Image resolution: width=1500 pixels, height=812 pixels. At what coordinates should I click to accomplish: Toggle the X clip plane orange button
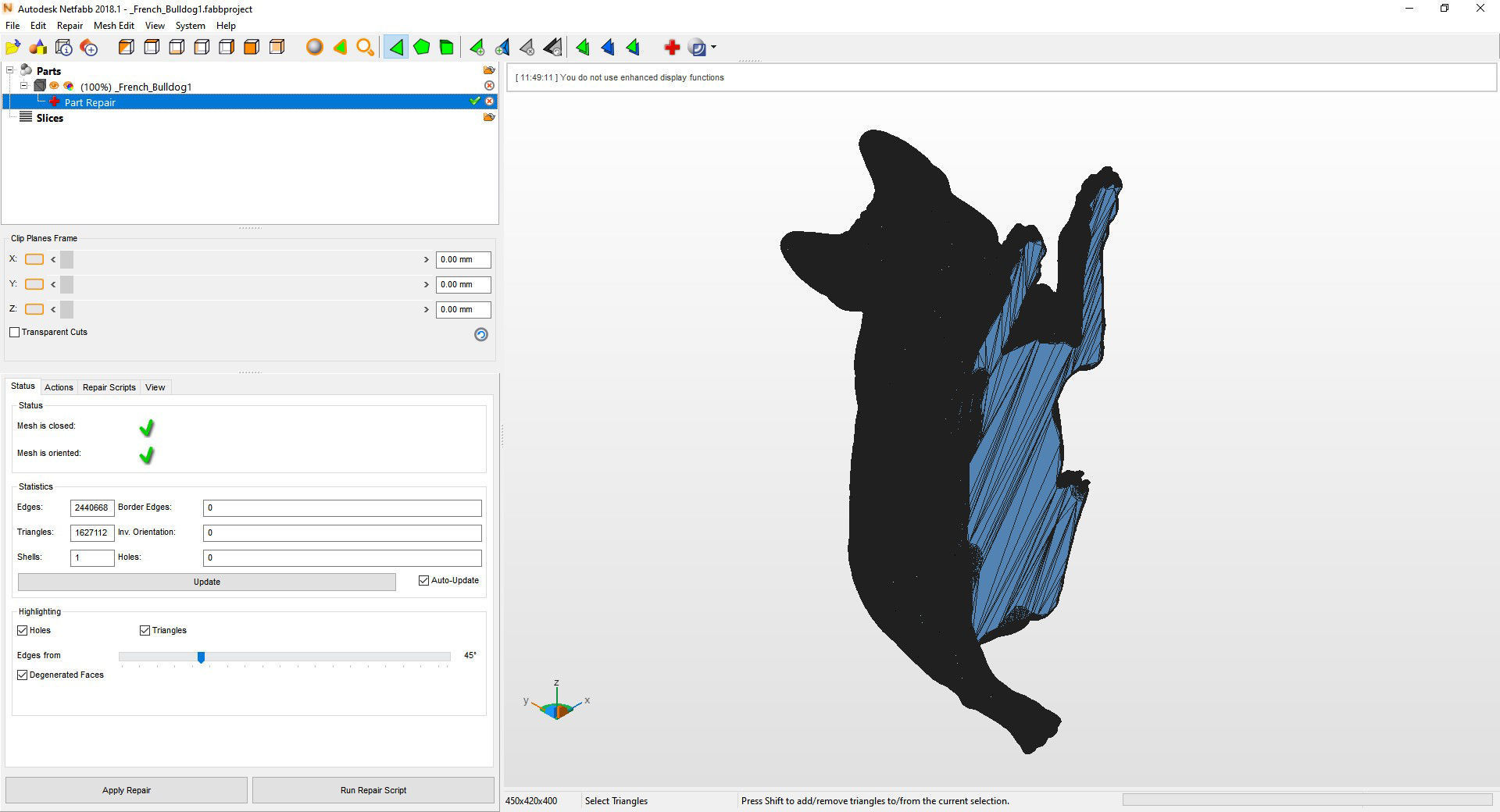(x=34, y=259)
